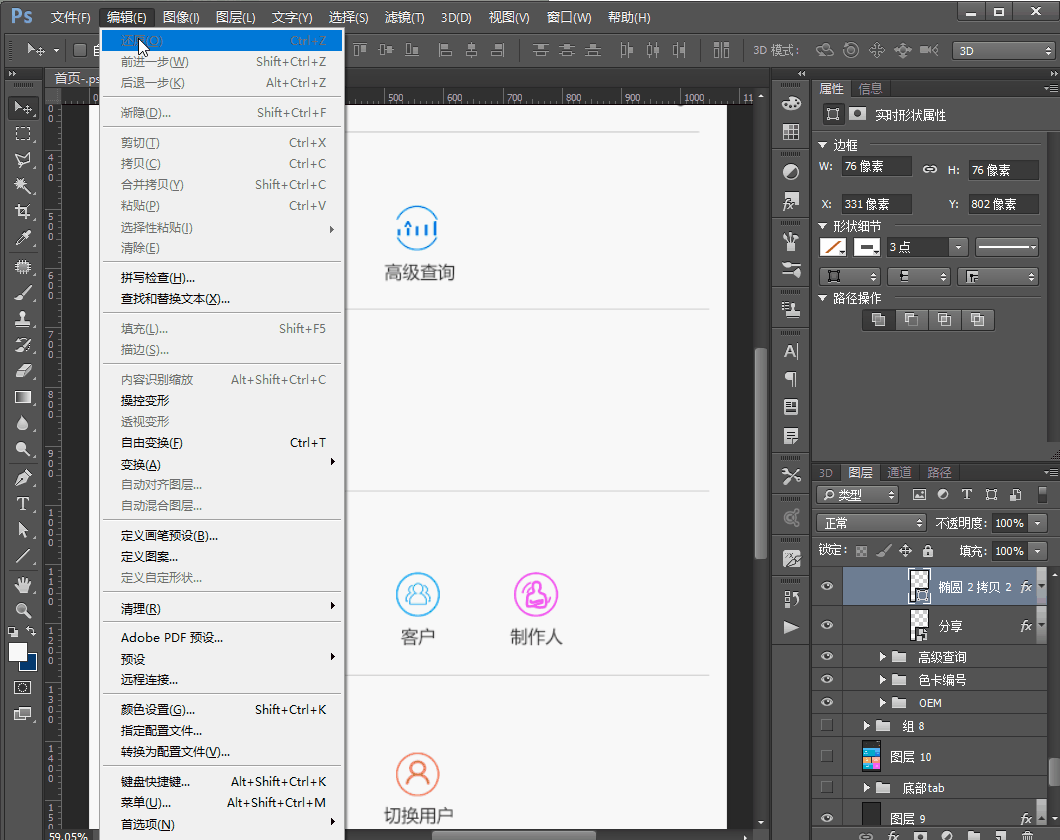Screen dimensions: 1060x840
Task: Choose 自由变换 from the Edit menu
Action: 152,443
